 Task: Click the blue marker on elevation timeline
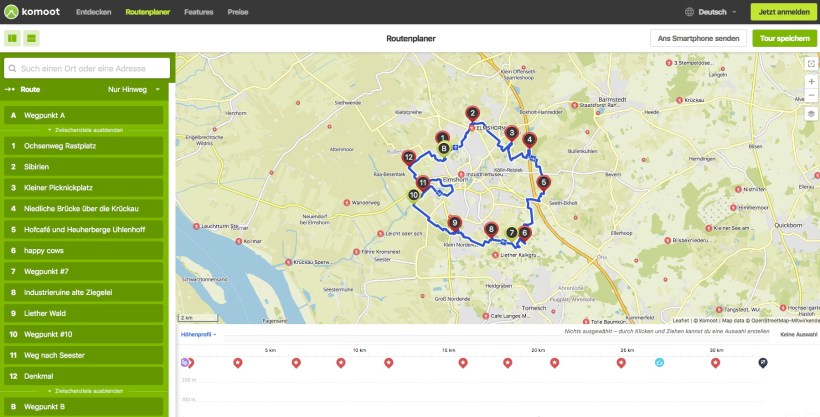[x=659, y=362]
